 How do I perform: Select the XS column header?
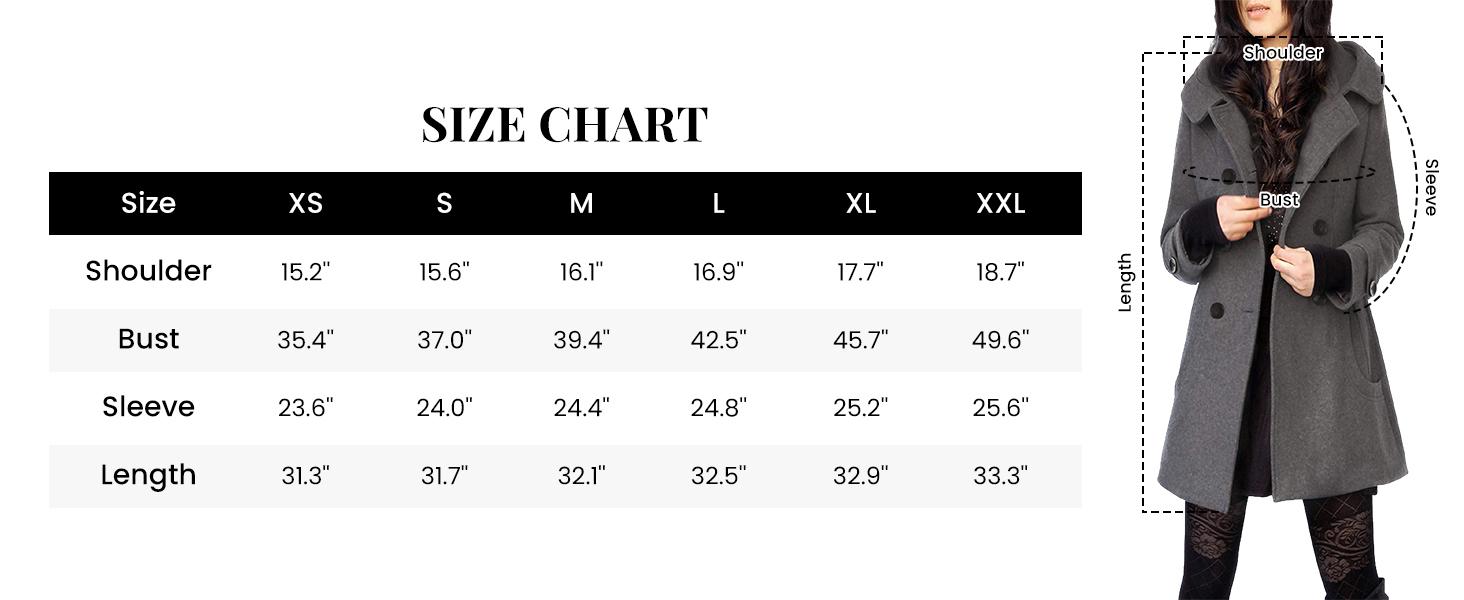point(305,203)
